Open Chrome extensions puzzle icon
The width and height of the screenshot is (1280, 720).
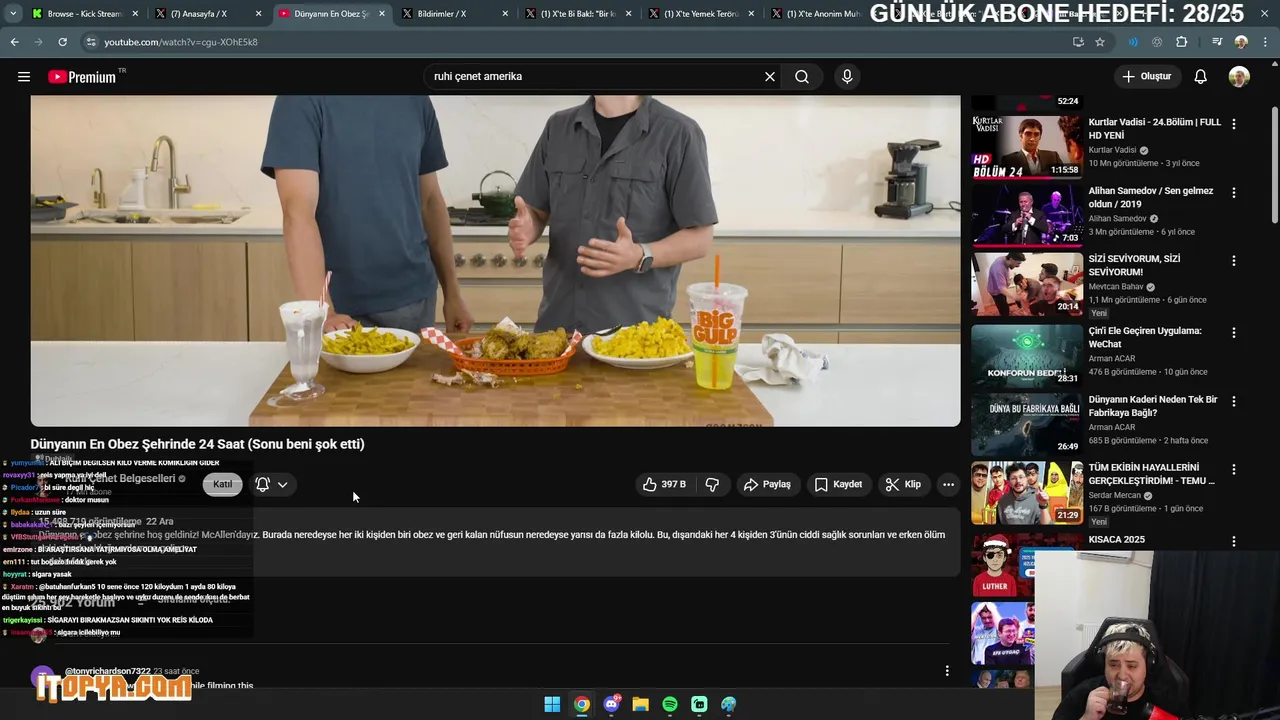point(1182,42)
